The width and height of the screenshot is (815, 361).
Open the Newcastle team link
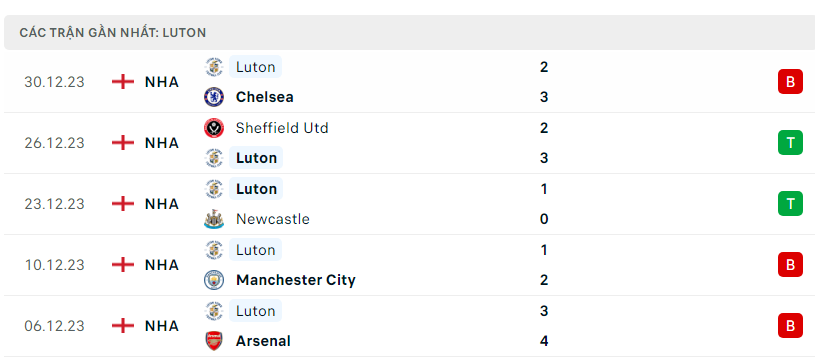coord(273,219)
